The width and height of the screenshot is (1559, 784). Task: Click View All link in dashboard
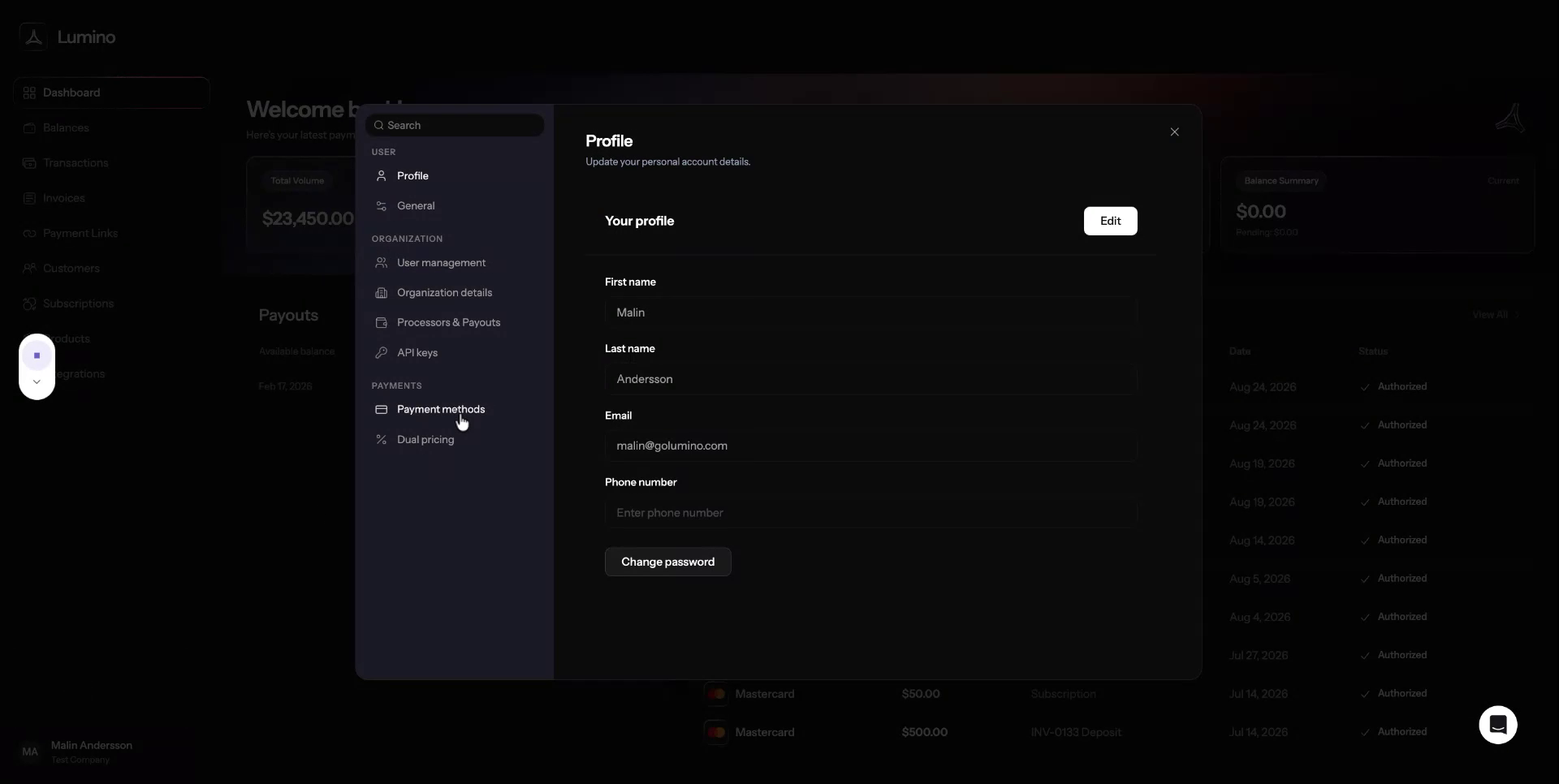tap(1496, 315)
